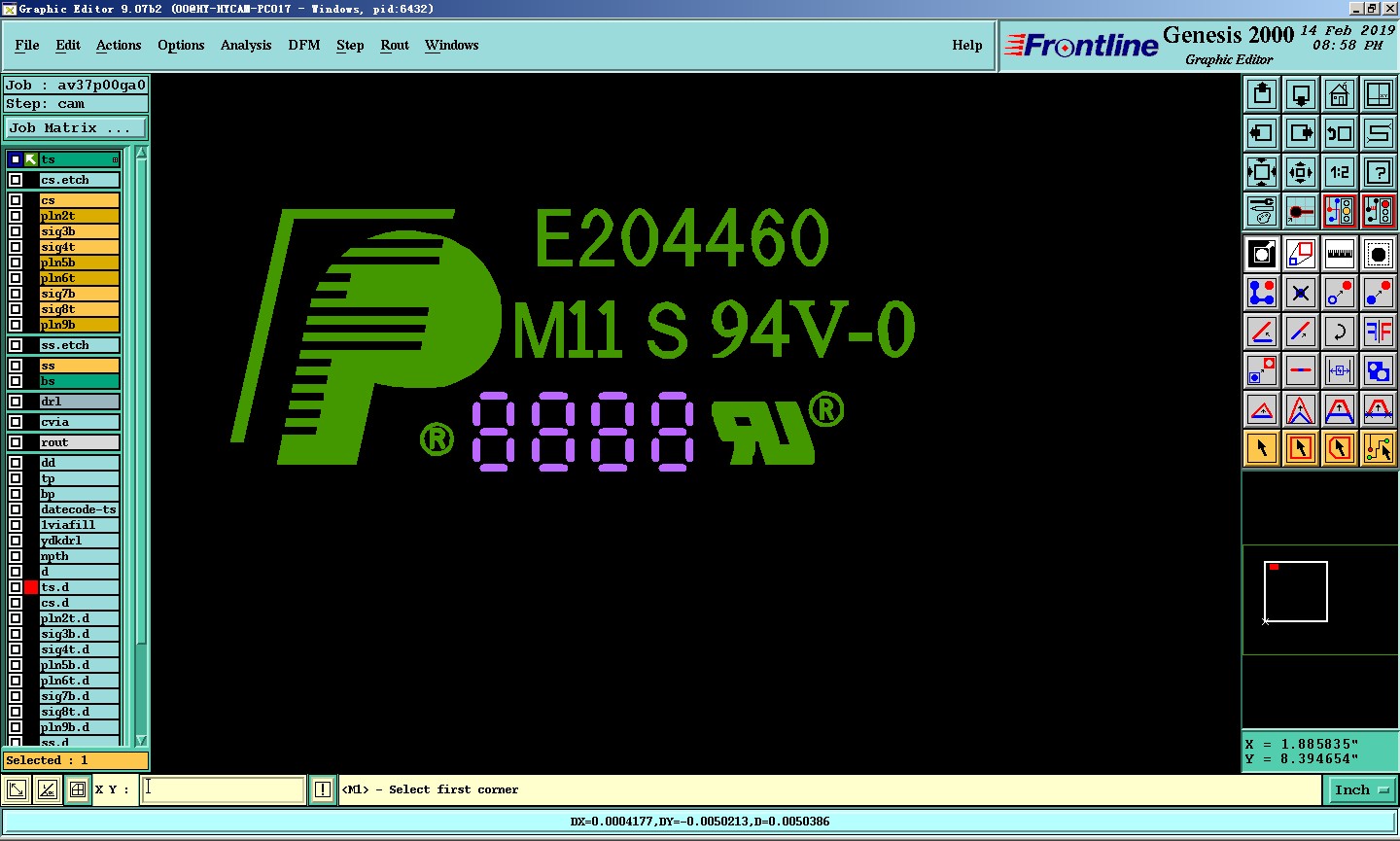Select the mpth layer name
1400x841 pixels.
80,556
